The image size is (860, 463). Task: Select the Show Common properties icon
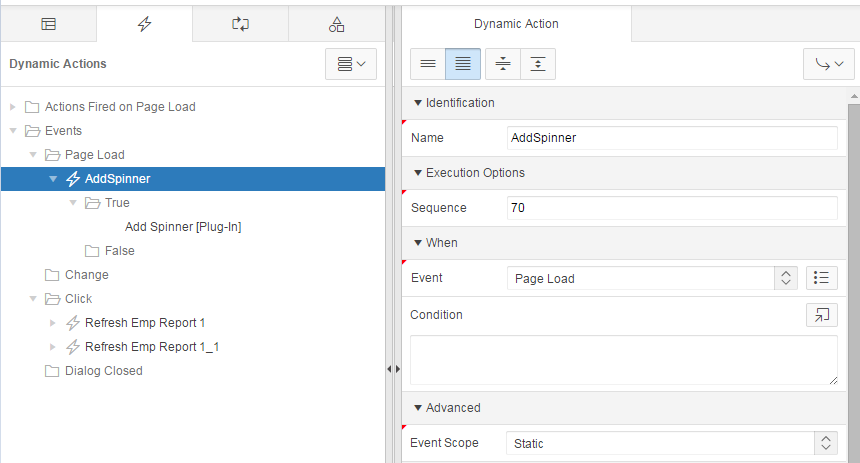(x=428, y=64)
